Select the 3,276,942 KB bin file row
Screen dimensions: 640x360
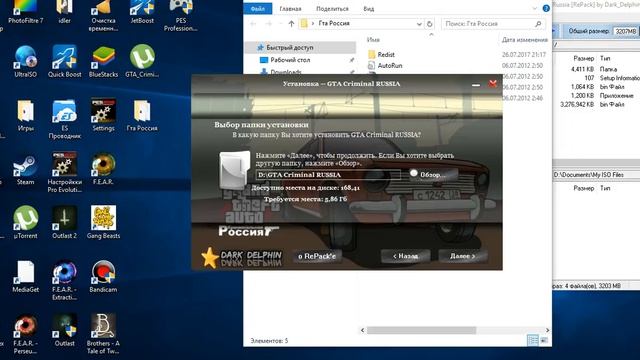click(596, 104)
